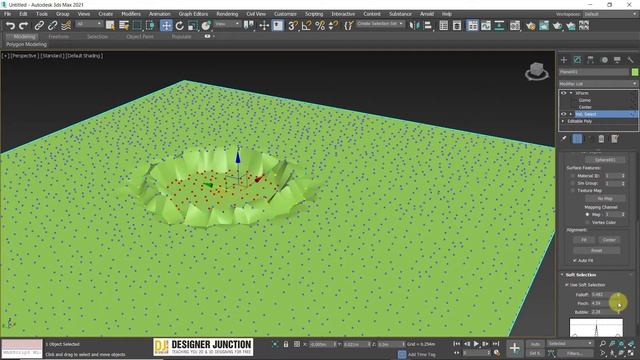Select the Material ID radio option
Screen dimensions: 640x360
tap(572, 176)
